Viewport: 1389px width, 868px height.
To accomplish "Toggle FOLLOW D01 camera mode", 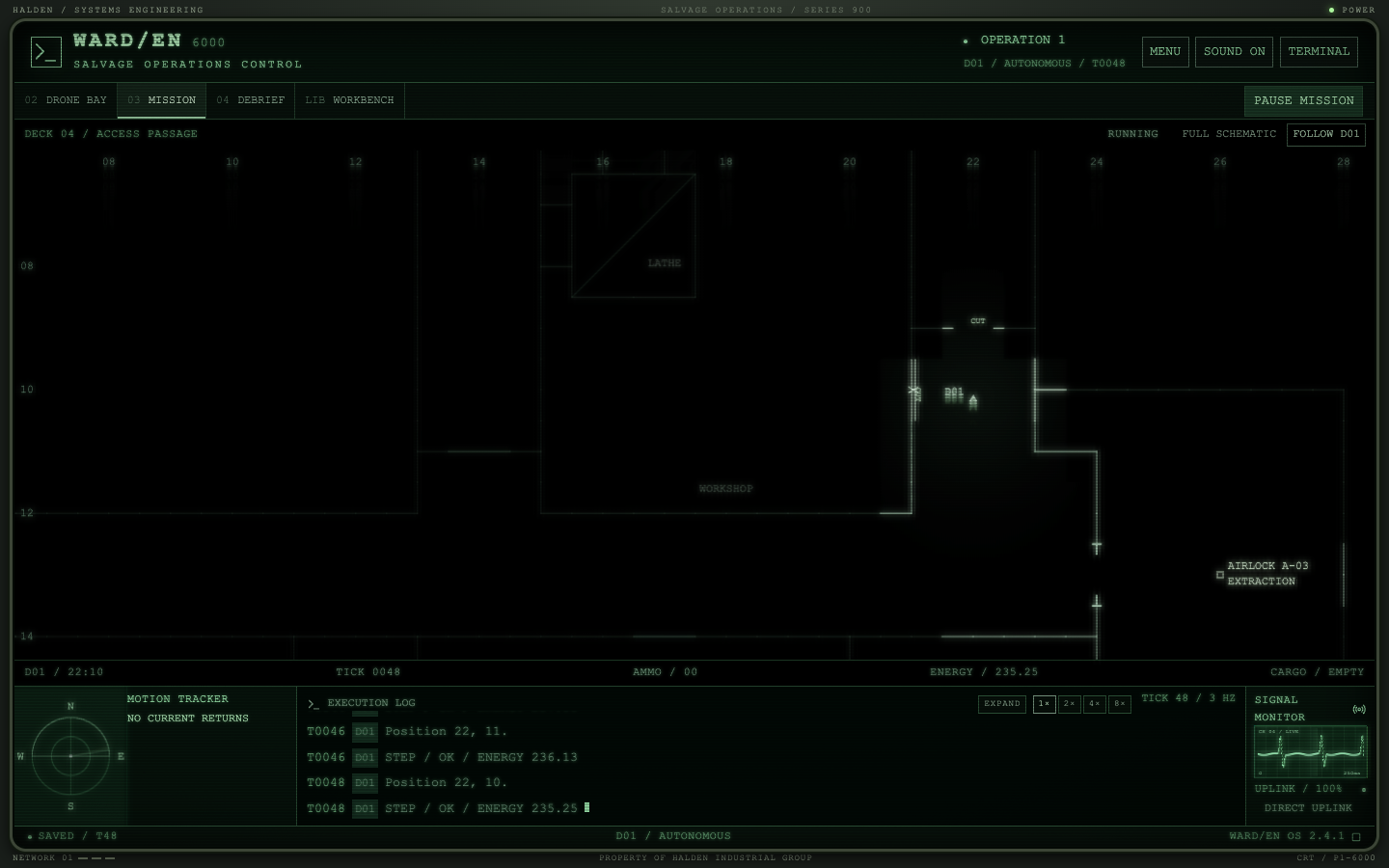I will coord(1326,134).
